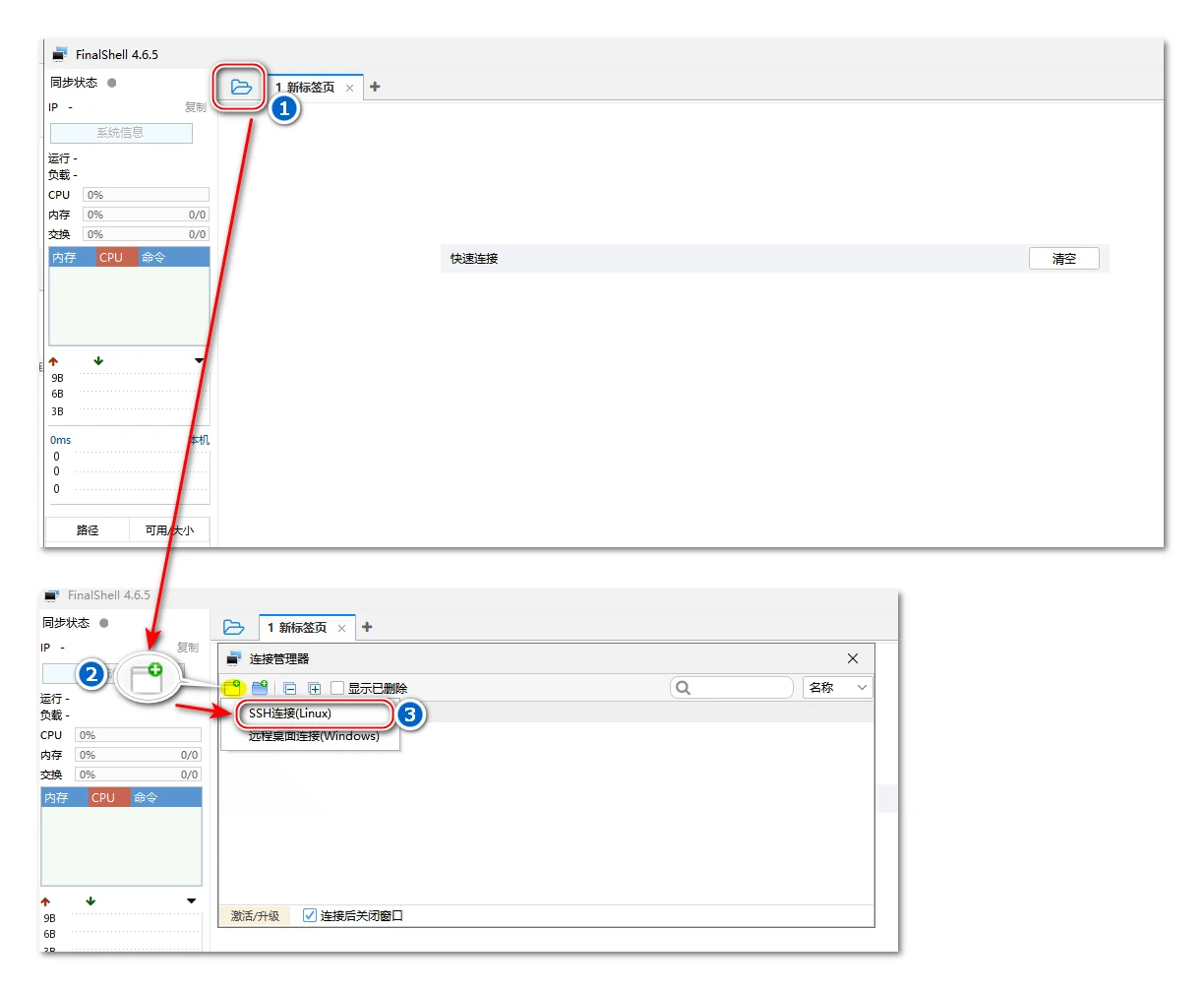Select SSH连接(Linux) from the popup menu
Screen dimensions: 1204x992
coord(290,713)
